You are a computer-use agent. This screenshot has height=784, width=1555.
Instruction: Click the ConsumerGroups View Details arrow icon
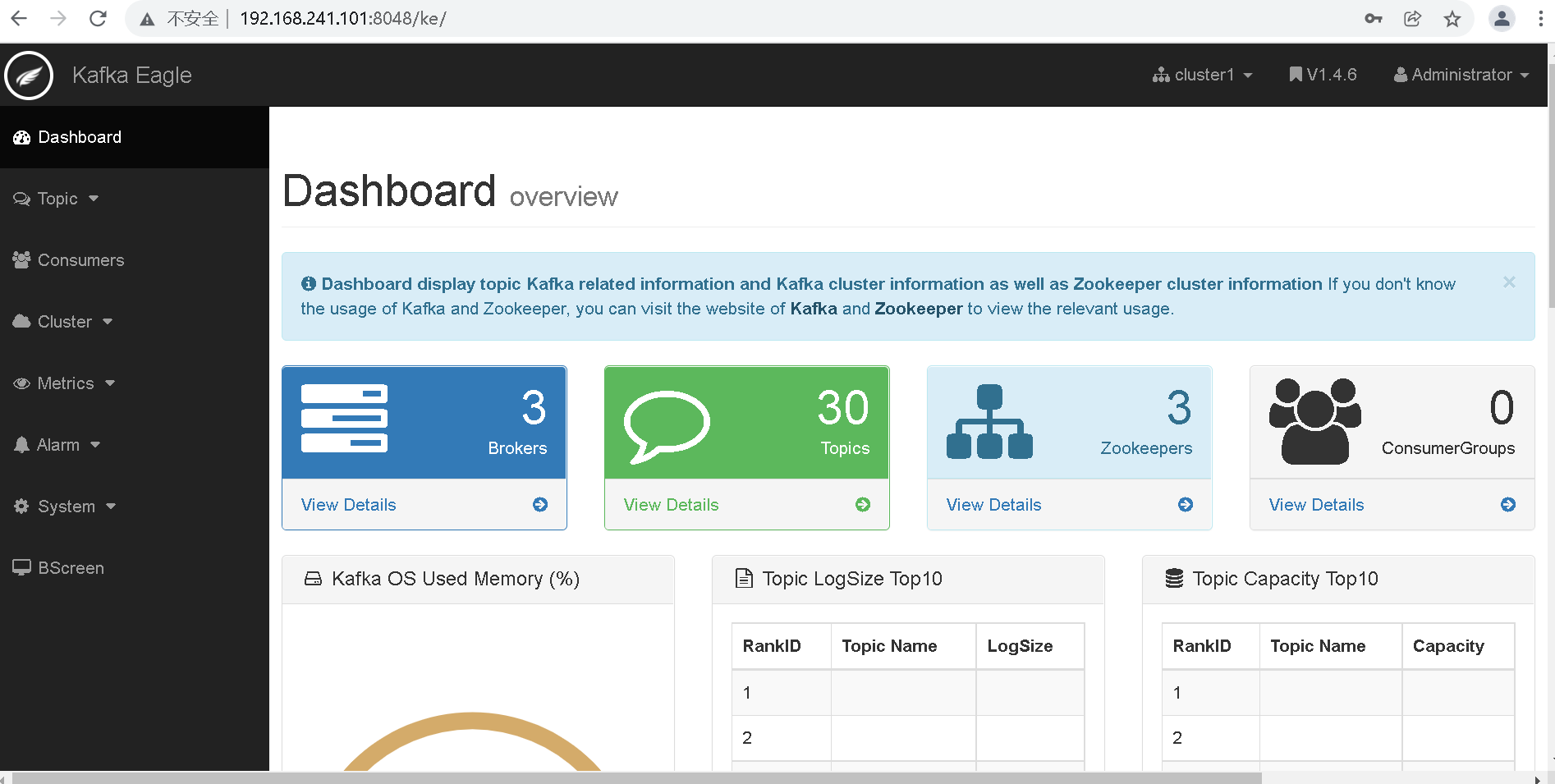pos(1508,505)
